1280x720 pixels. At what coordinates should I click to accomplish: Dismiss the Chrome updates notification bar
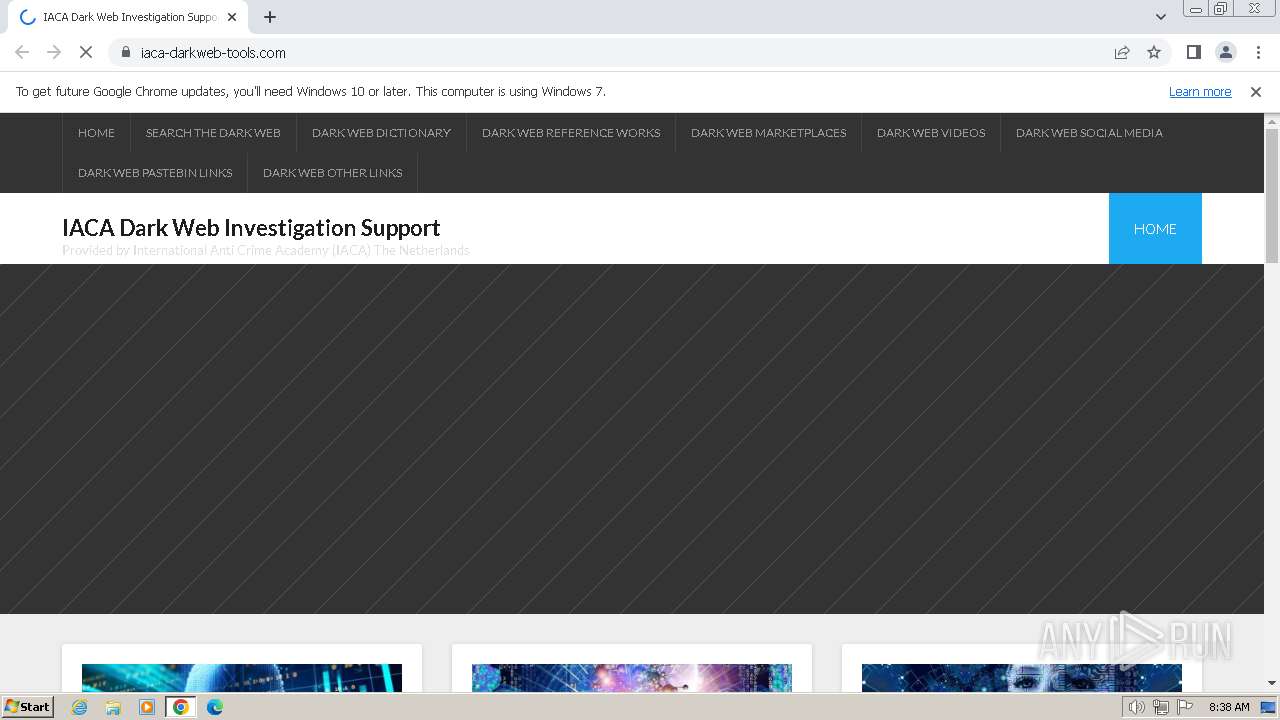click(1256, 92)
